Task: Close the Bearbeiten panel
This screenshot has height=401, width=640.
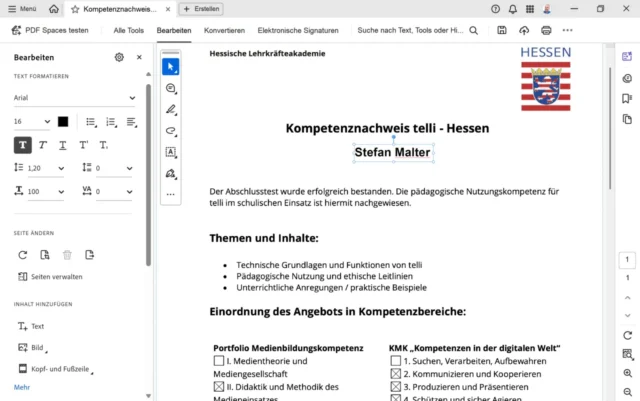Action: pyautogui.click(x=139, y=57)
